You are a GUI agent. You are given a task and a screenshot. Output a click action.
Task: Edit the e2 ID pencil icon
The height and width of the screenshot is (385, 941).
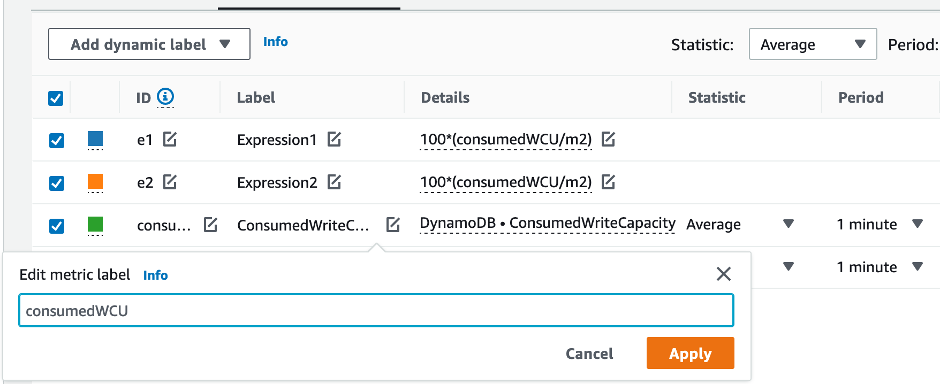point(170,182)
